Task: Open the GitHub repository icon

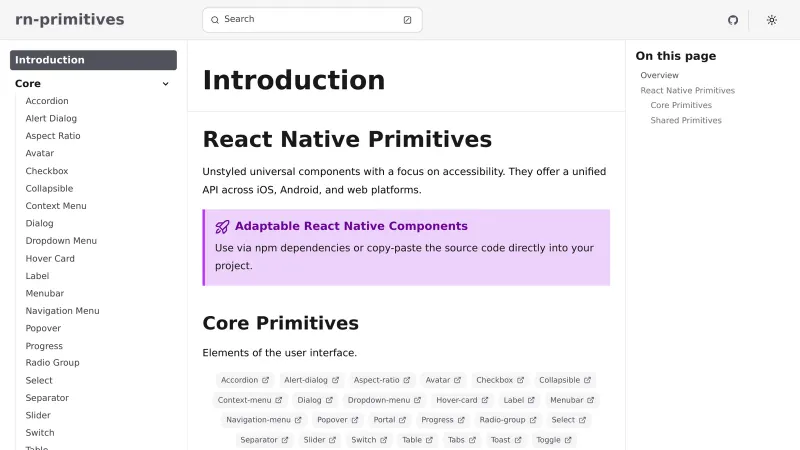Action: click(733, 20)
